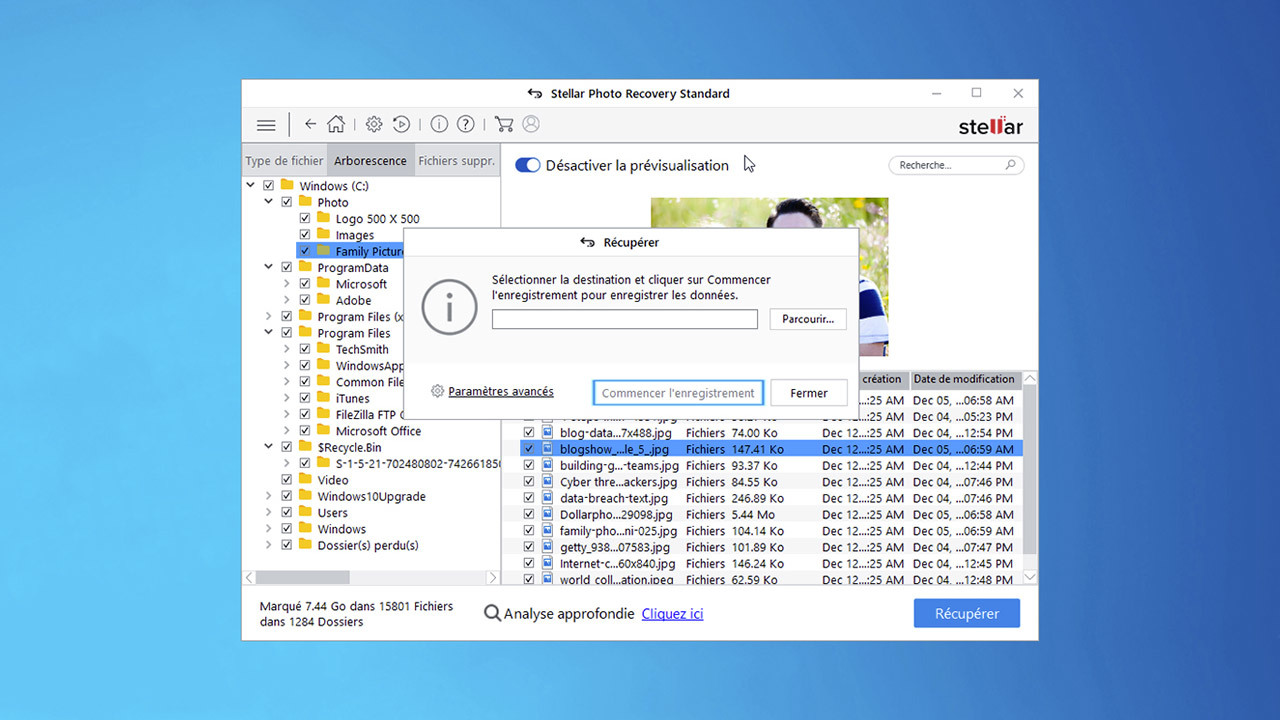
Task: Click the Cliquez ici link
Action: [x=672, y=614]
